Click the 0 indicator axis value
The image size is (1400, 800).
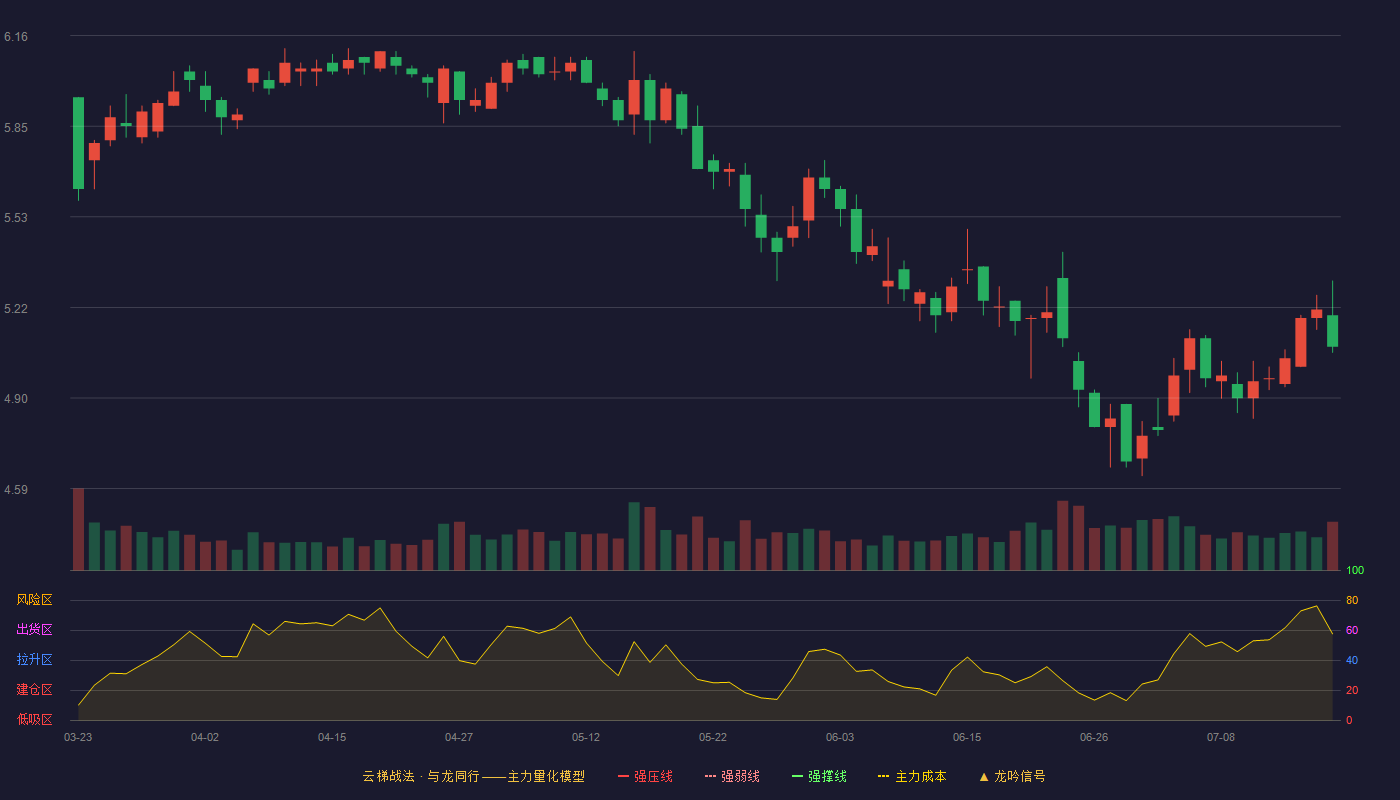(1349, 720)
